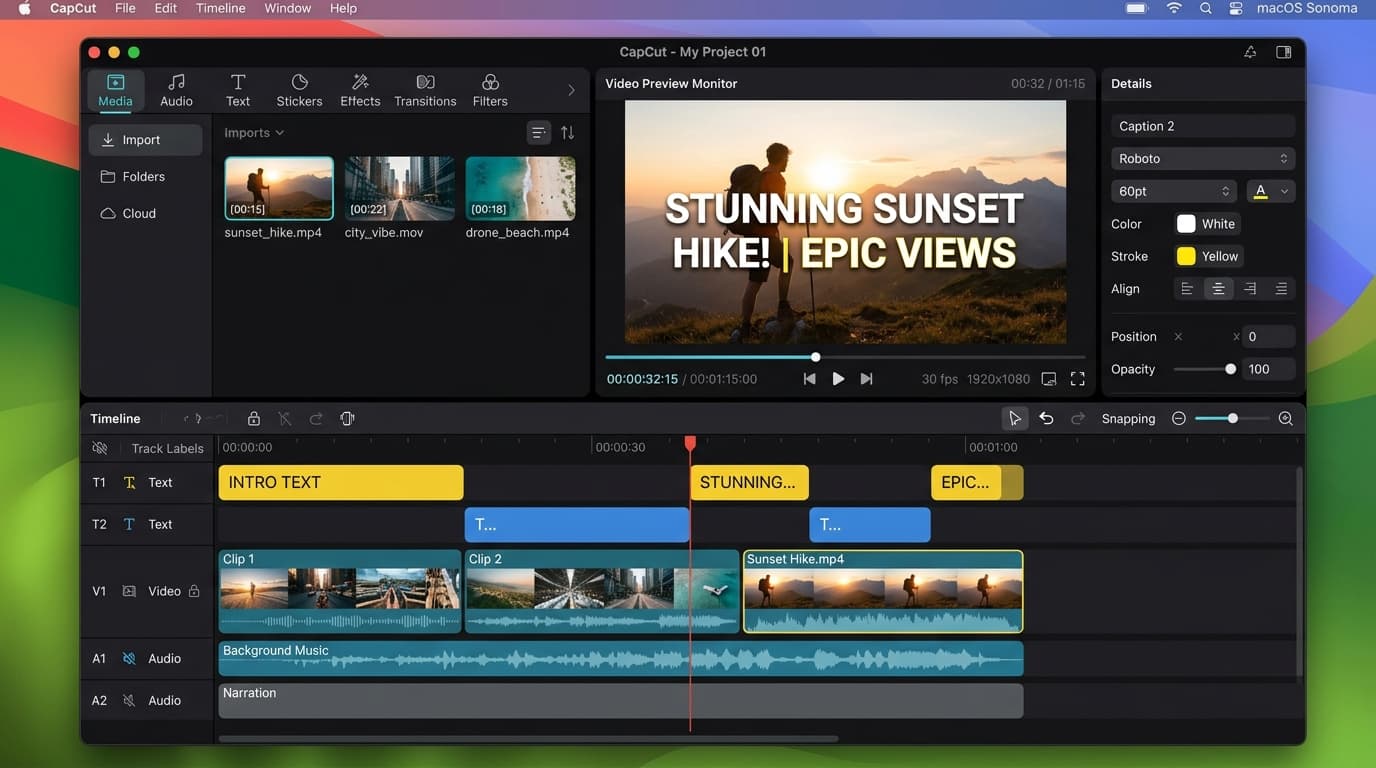The height and width of the screenshot is (768, 1376).
Task: Zoom out the timeline
Action: (1179, 419)
